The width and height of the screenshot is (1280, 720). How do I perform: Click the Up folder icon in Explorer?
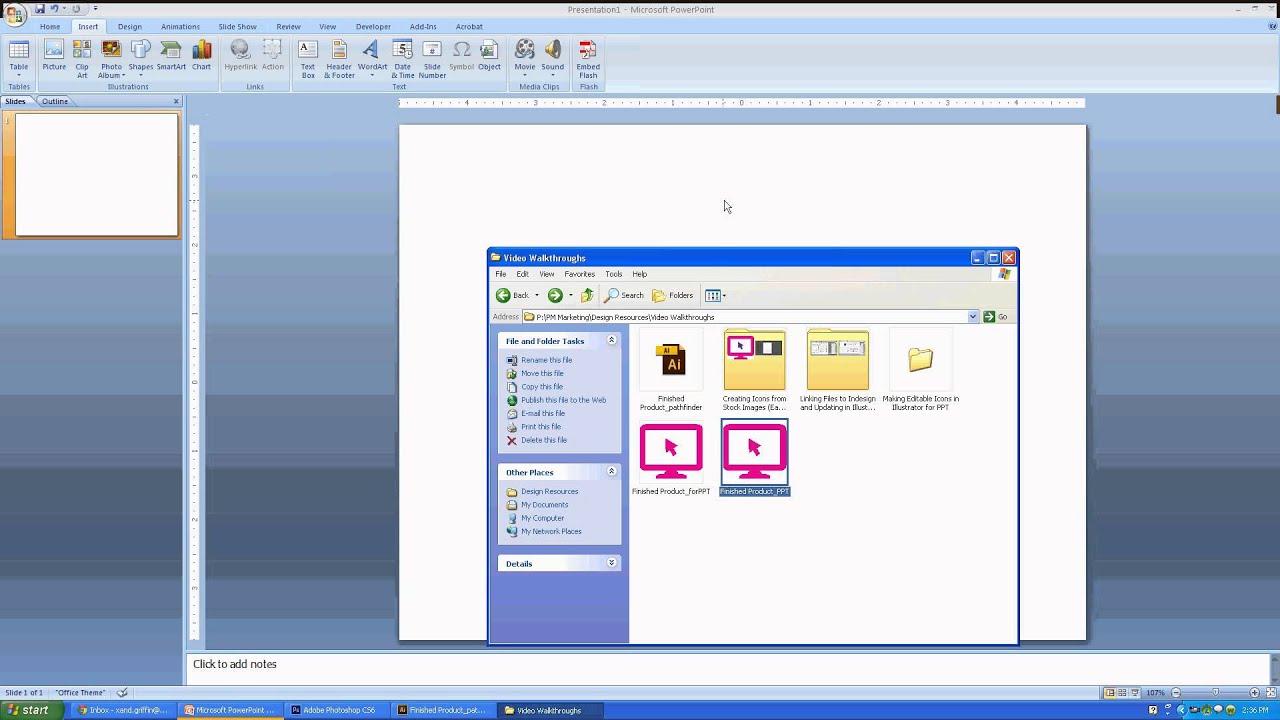[587, 295]
